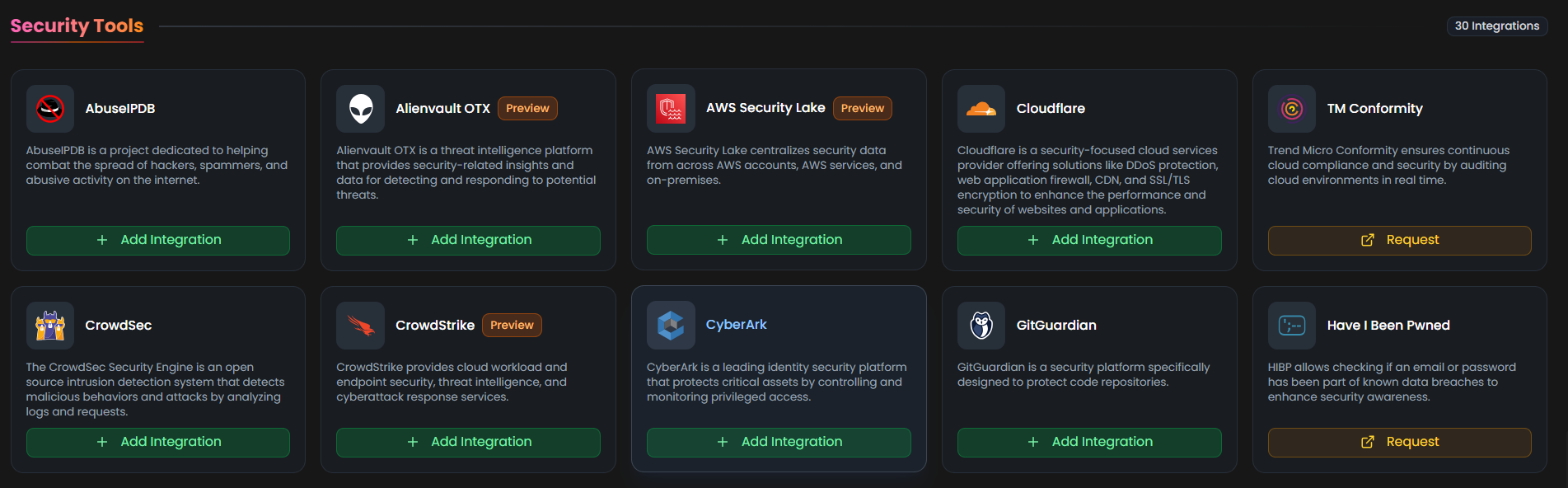The image size is (1568, 488).
Task: Click the CrowdStrike description text
Action: pyautogui.click(x=452, y=382)
